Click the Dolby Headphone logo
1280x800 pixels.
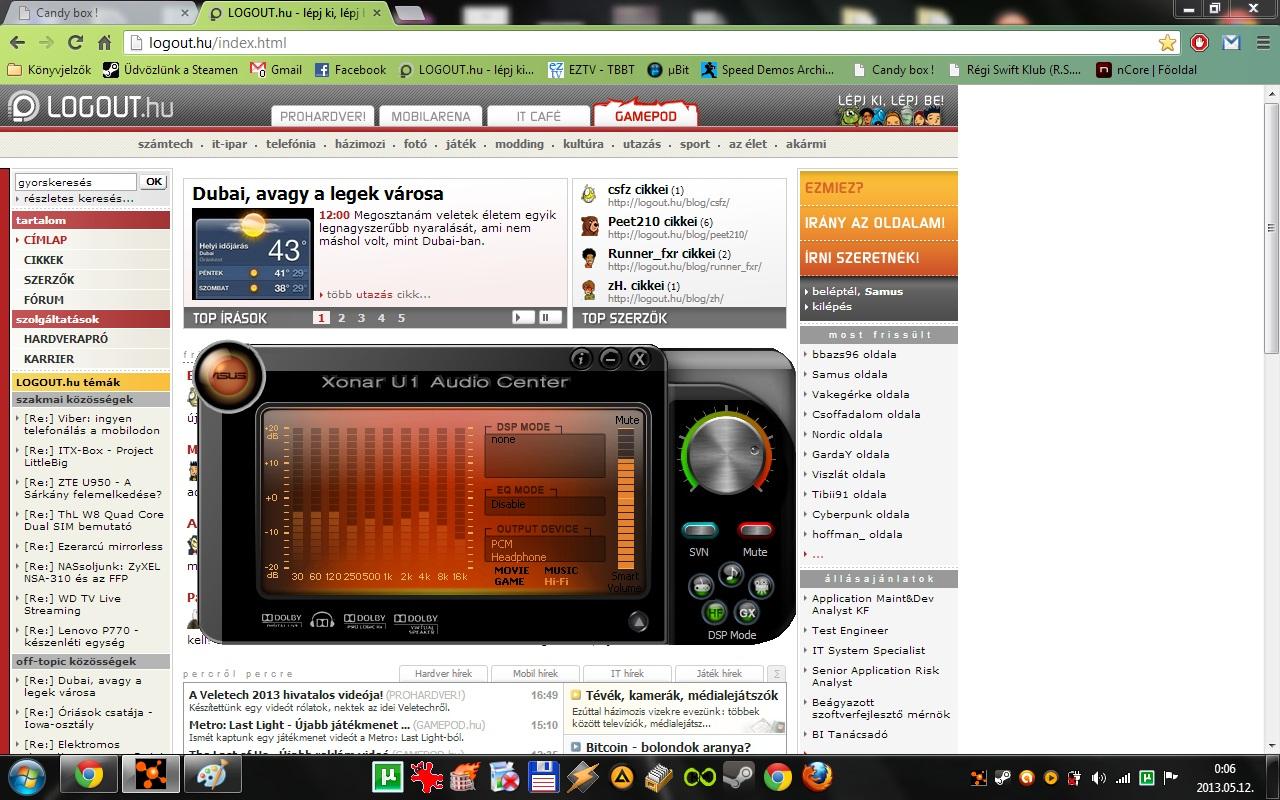click(x=322, y=621)
